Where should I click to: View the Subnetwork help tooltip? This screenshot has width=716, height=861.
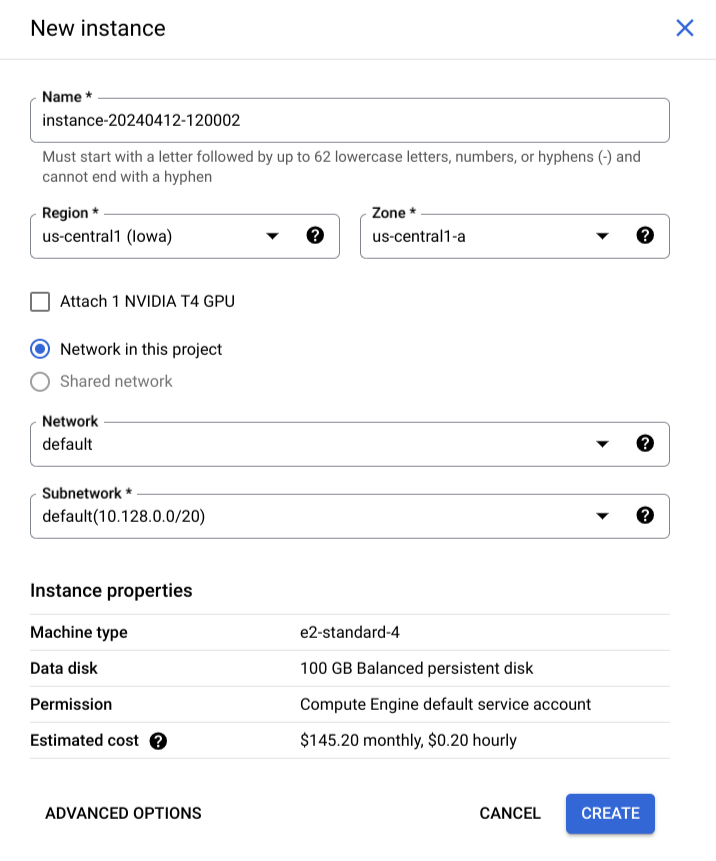pos(645,516)
